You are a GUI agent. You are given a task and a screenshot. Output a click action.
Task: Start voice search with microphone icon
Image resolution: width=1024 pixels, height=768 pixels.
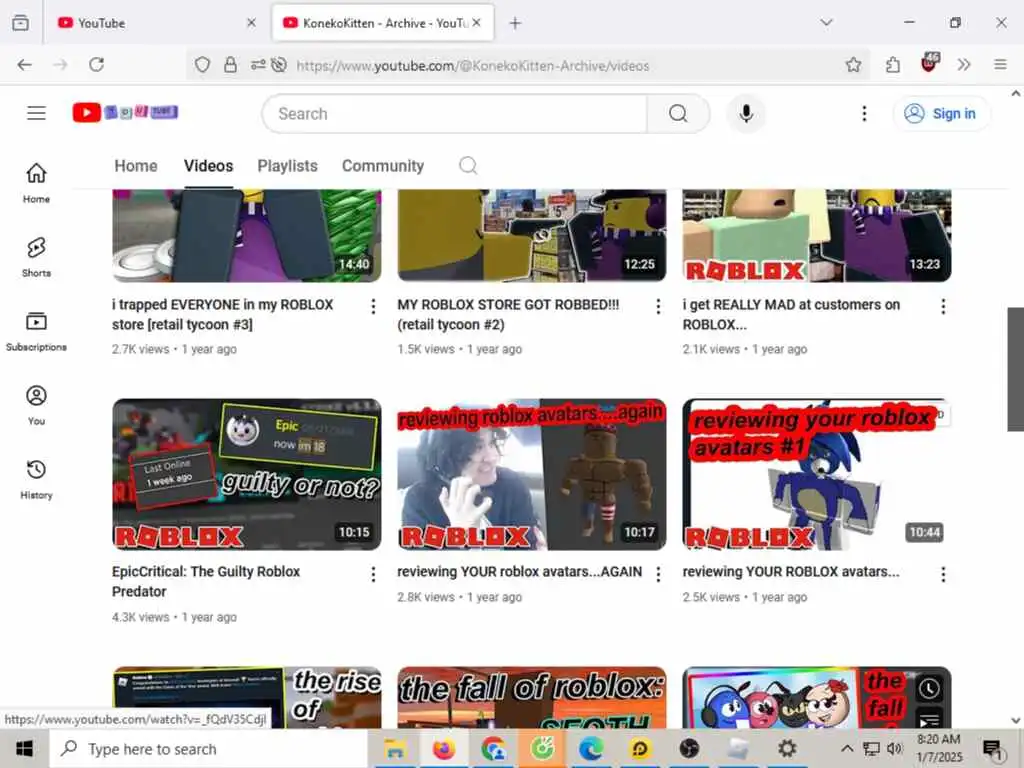(x=746, y=114)
